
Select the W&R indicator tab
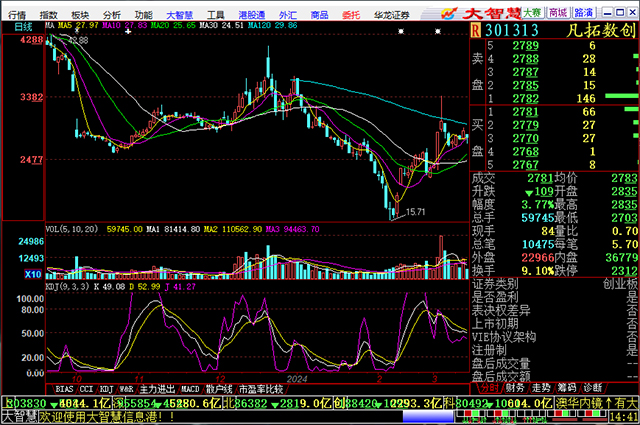[x=126, y=389]
